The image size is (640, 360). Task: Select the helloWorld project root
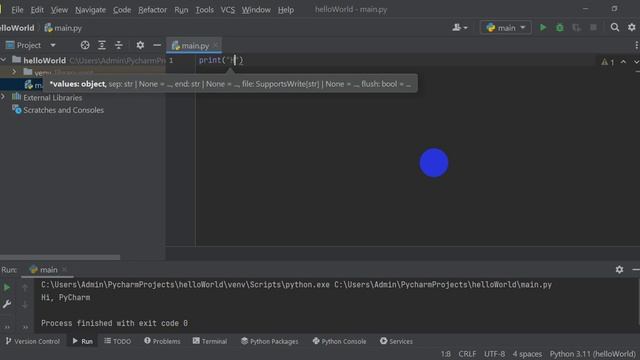click(x=44, y=60)
